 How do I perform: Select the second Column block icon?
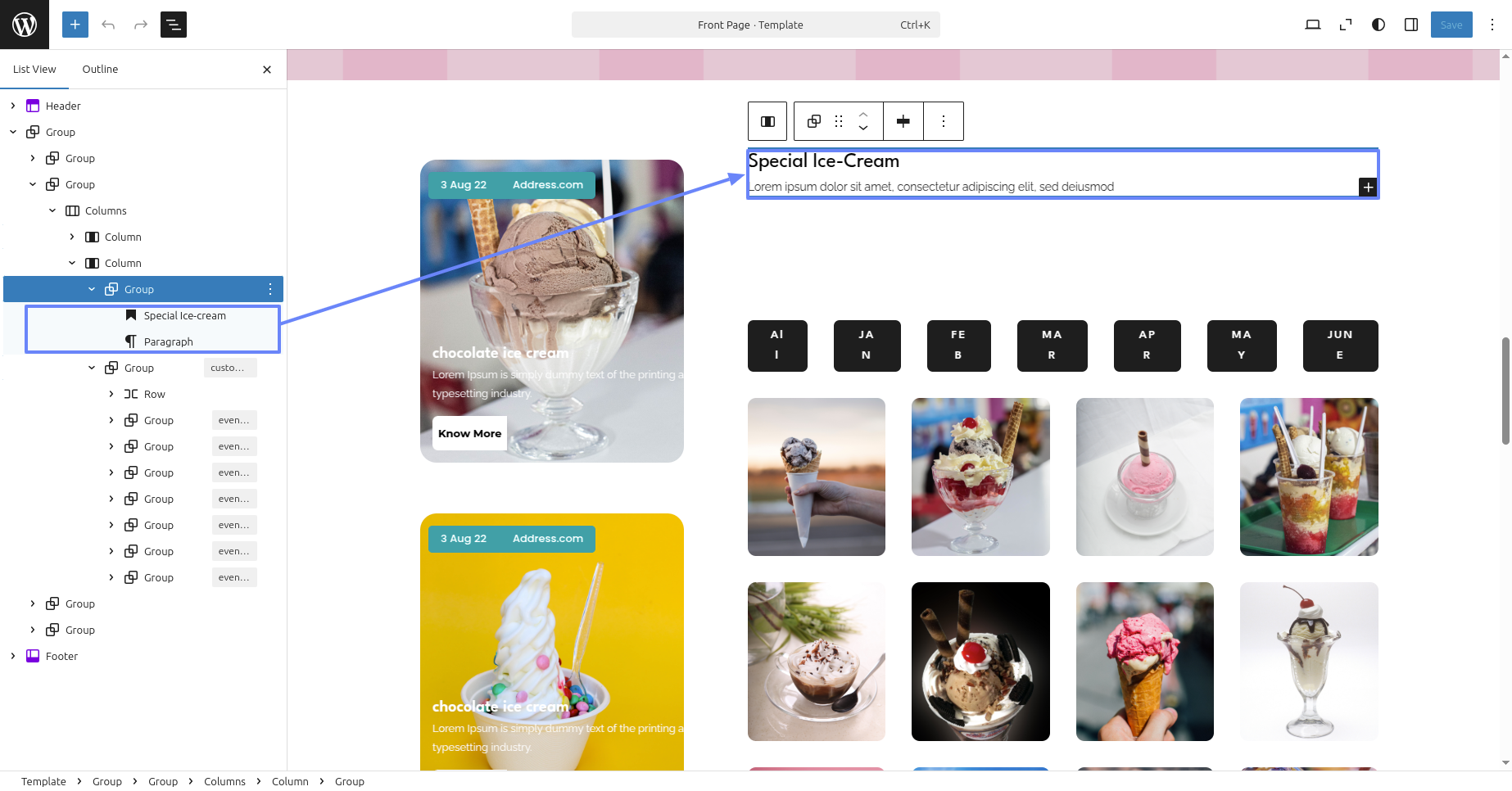pyautogui.click(x=92, y=263)
